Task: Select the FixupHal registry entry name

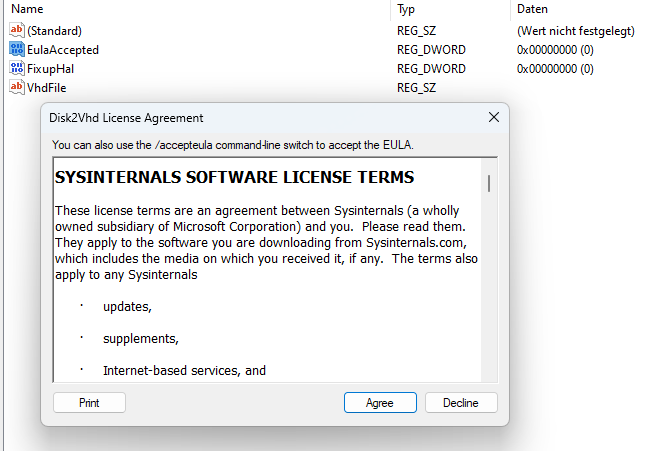Action: pos(50,69)
